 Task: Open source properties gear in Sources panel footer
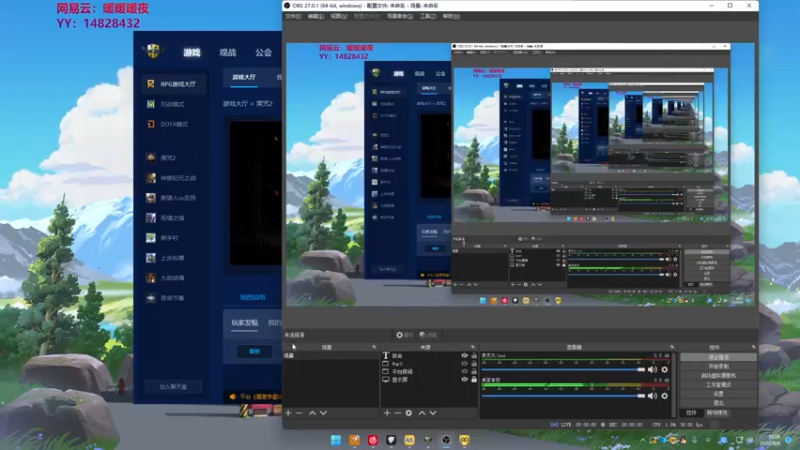click(x=409, y=413)
